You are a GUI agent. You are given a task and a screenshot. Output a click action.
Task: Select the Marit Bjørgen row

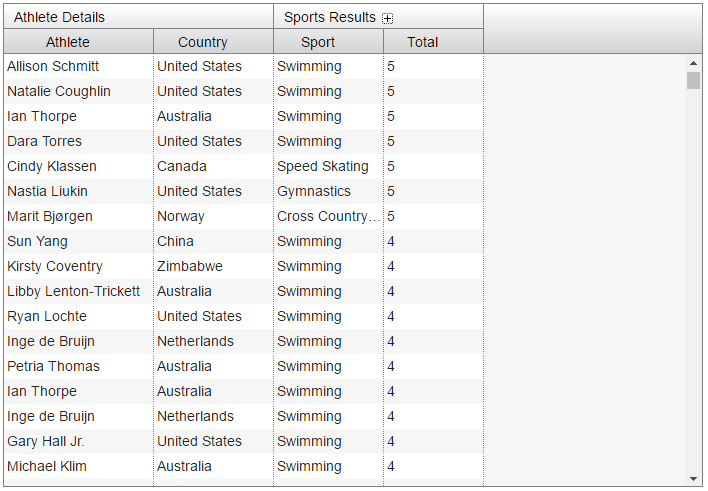pyautogui.click(x=243, y=216)
